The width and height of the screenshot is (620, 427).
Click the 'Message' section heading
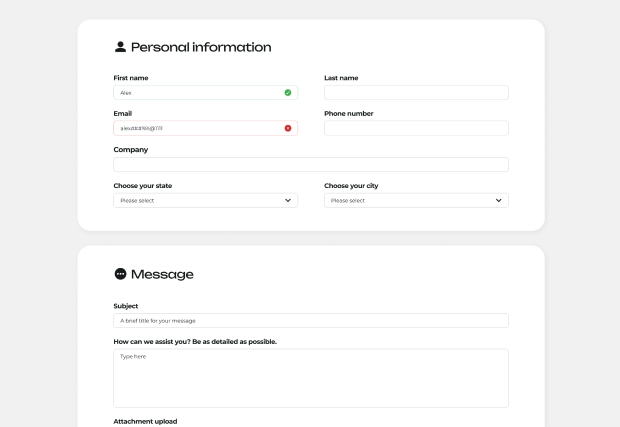point(162,274)
